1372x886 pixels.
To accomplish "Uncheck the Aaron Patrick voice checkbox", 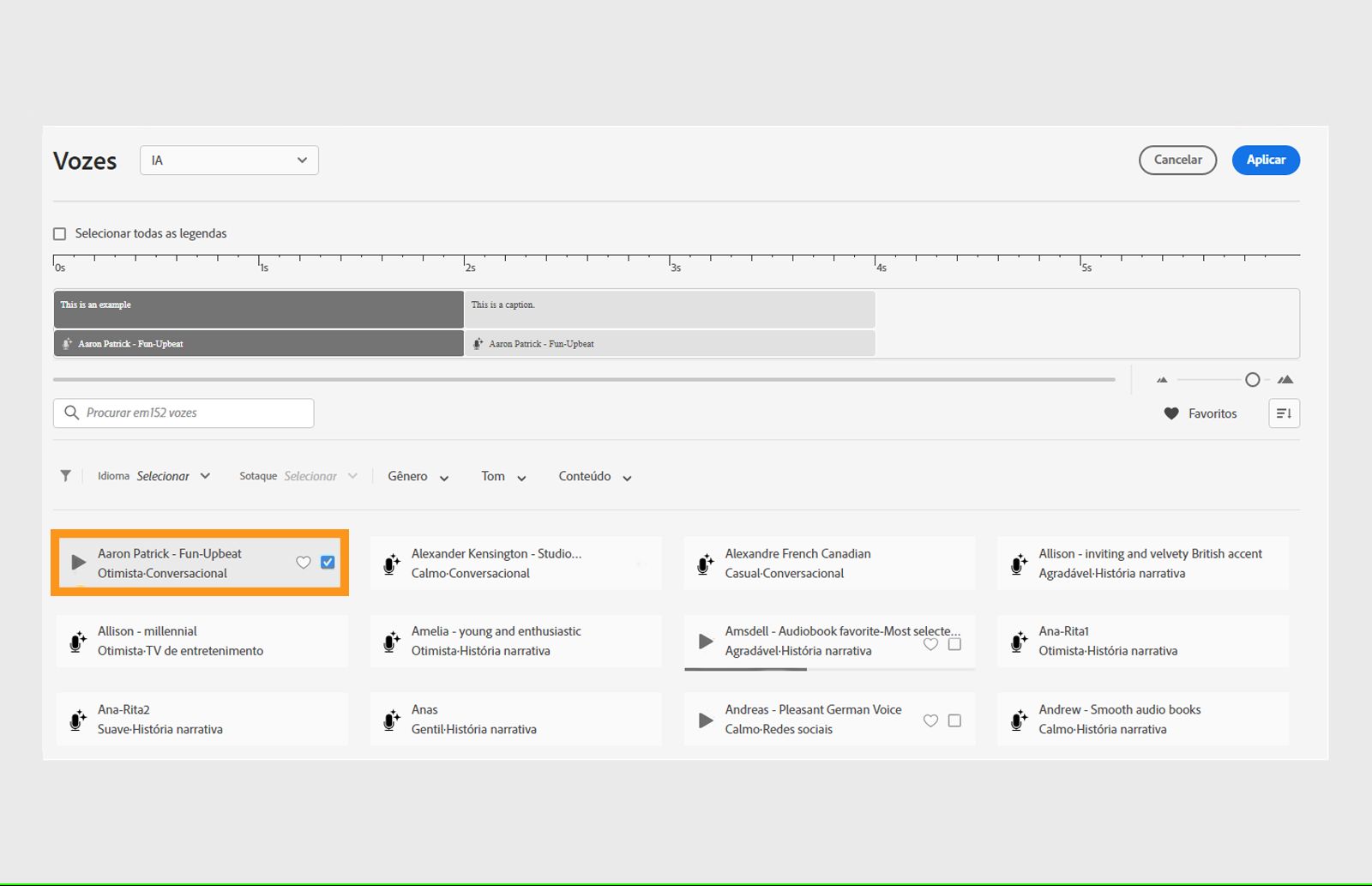I will pyautogui.click(x=328, y=563).
